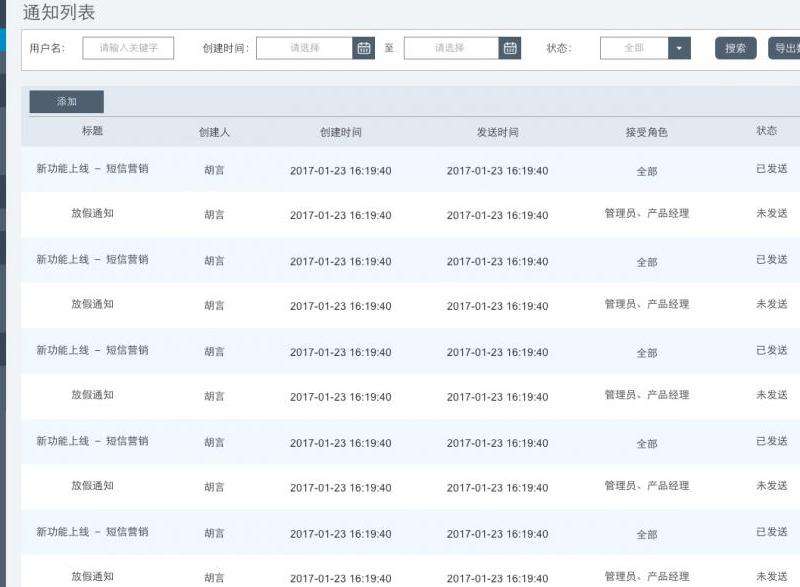
Task: Click the 用户名 keyword input field
Action: (x=128, y=48)
